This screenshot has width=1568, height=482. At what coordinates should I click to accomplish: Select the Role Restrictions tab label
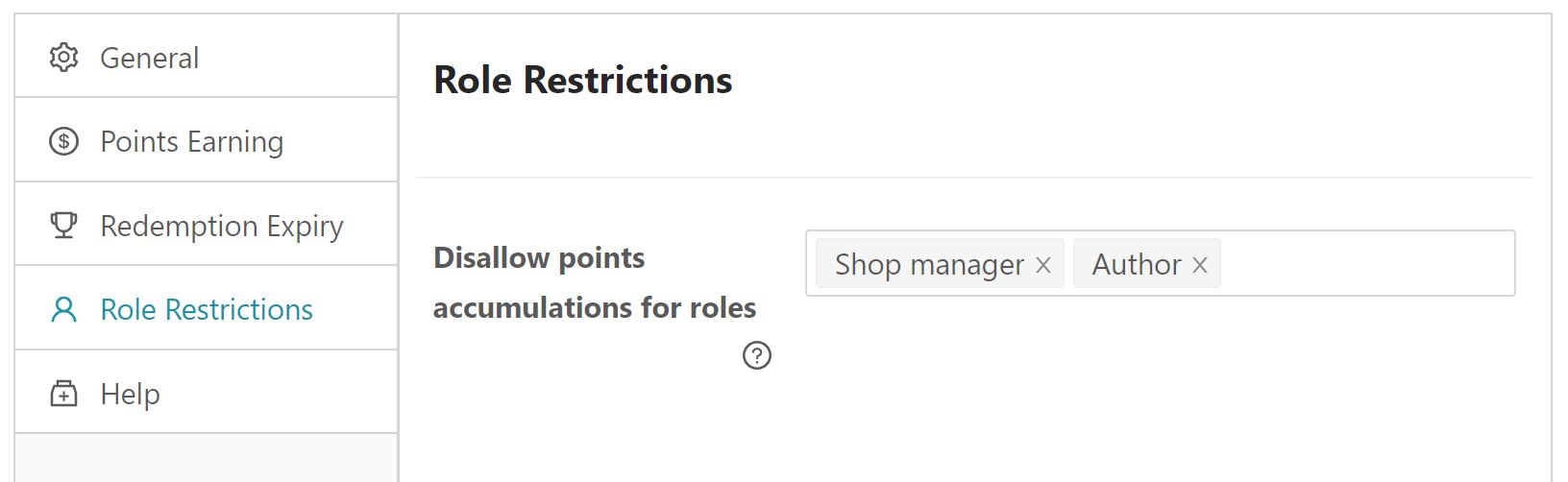pyautogui.click(x=207, y=309)
